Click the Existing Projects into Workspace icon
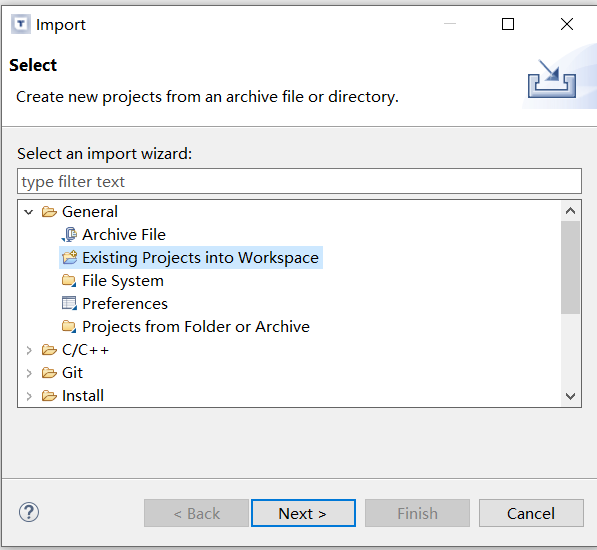The width and height of the screenshot is (597, 550). coord(69,258)
